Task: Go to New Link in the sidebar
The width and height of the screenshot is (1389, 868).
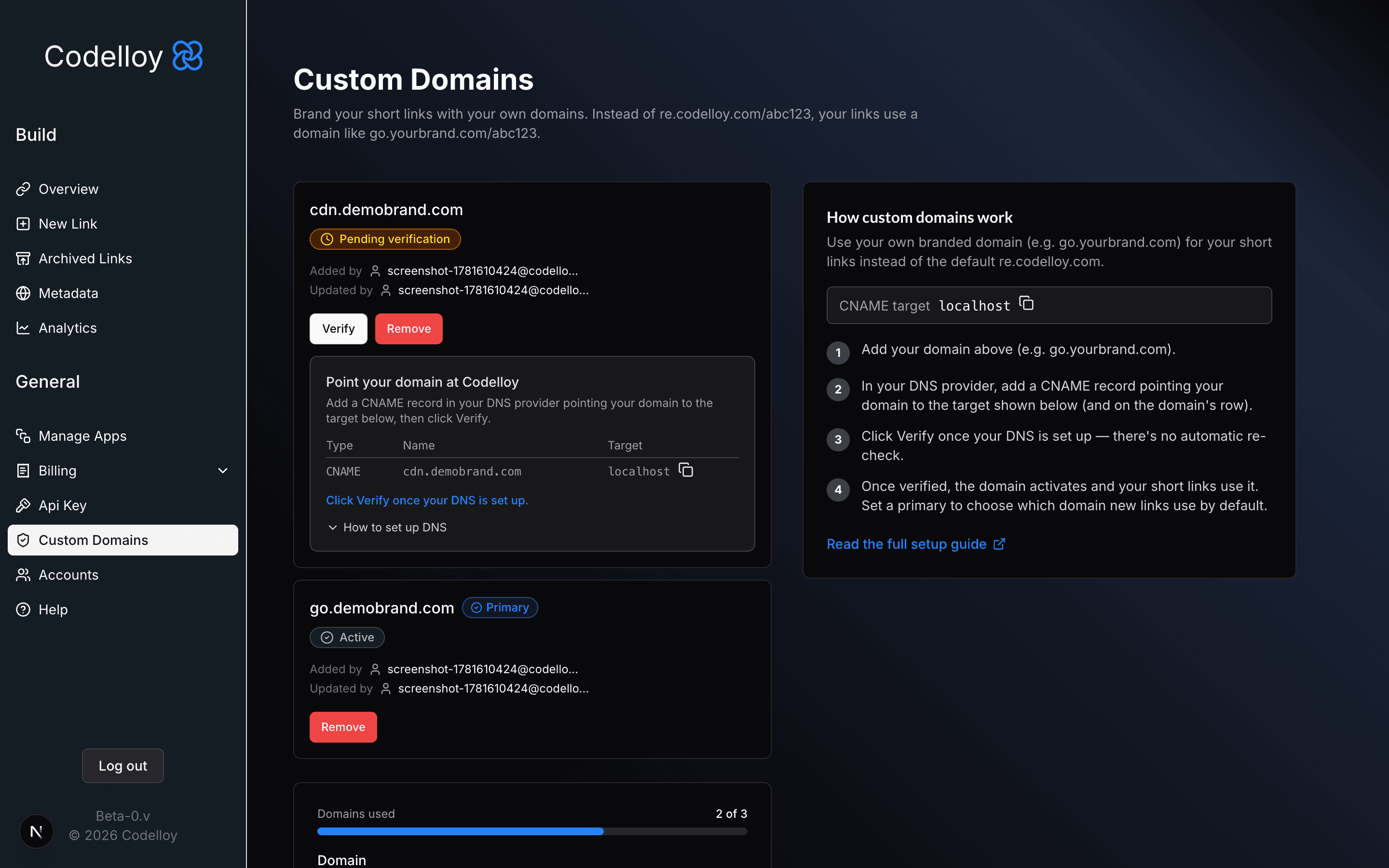Action: [123, 224]
